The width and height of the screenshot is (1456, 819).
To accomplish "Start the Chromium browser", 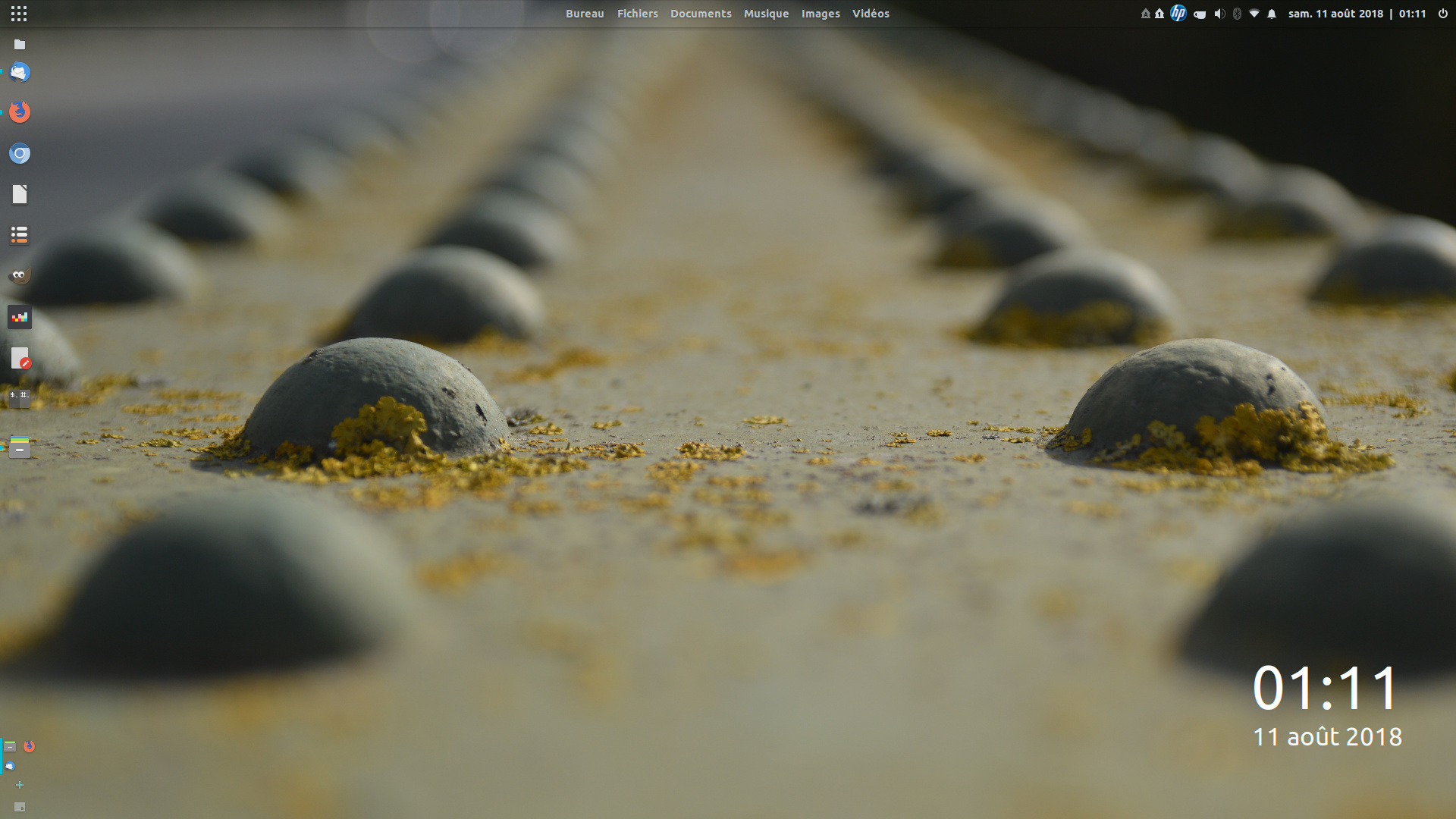I will [x=20, y=153].
